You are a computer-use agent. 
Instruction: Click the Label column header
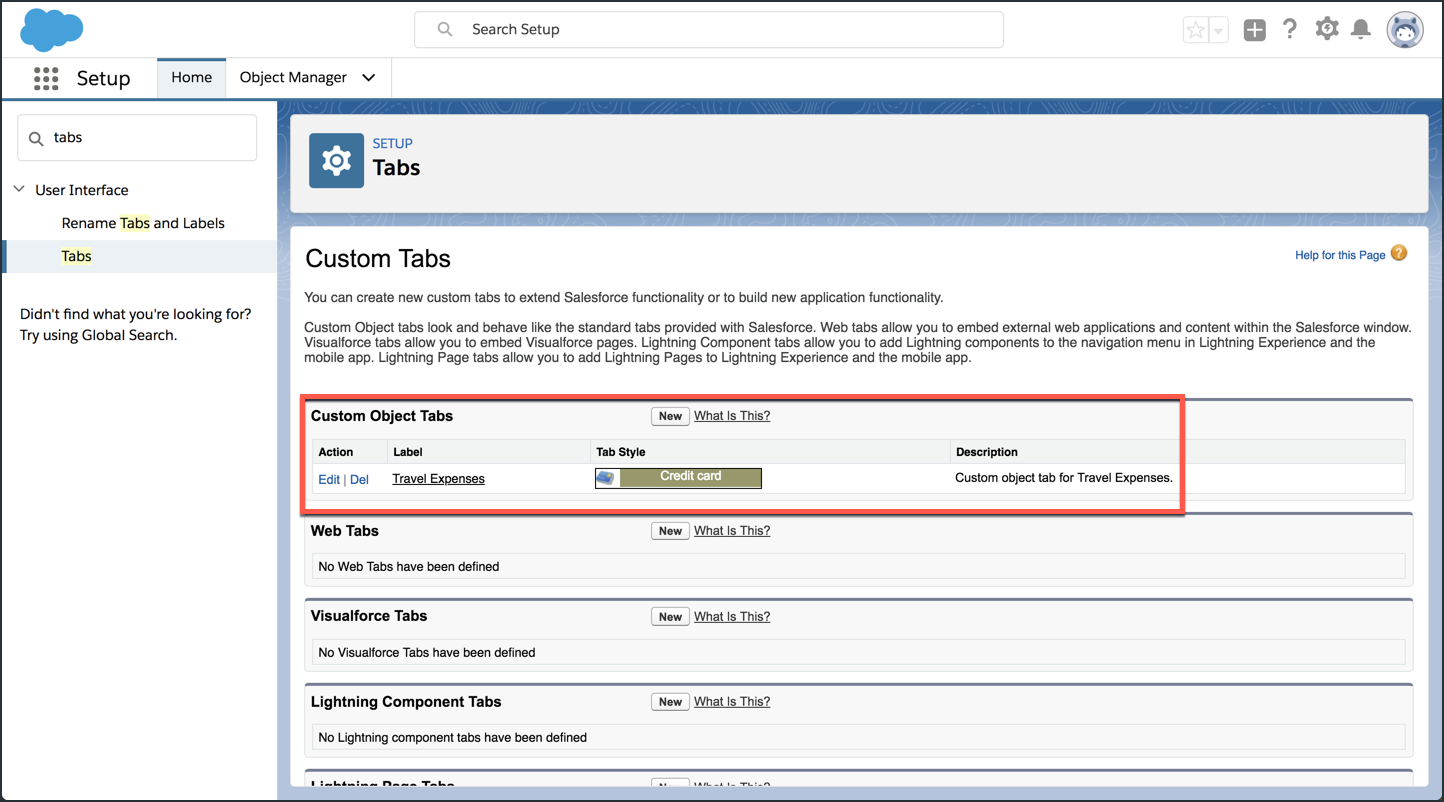(x=408, y=452)
